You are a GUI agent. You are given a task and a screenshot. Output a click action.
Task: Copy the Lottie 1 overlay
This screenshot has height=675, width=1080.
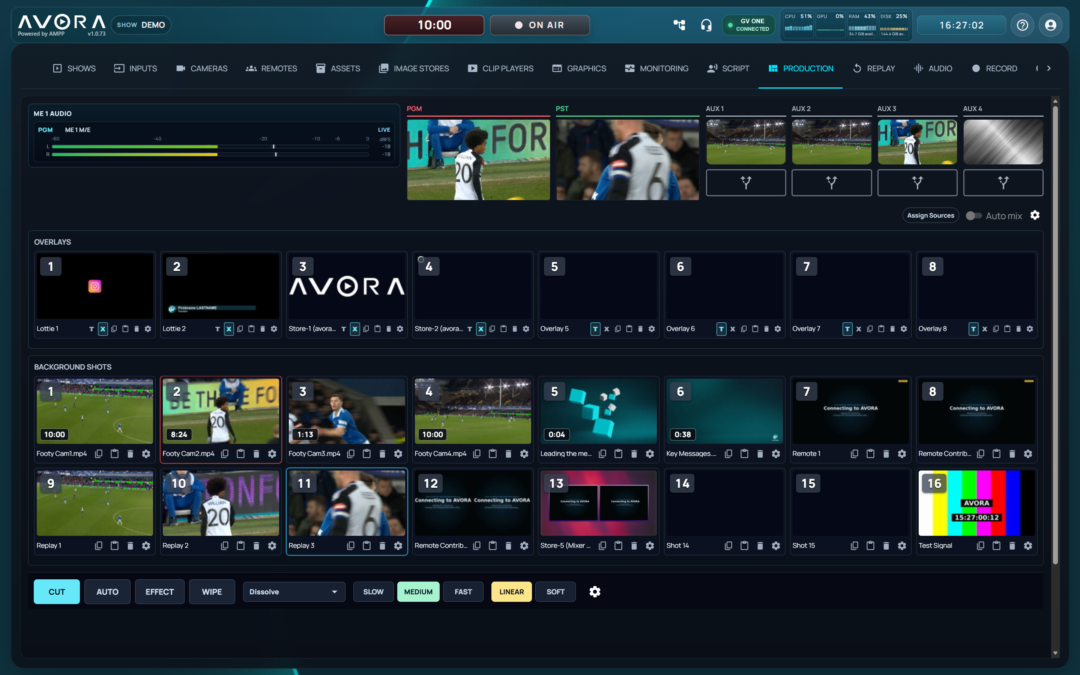(114, 329)
